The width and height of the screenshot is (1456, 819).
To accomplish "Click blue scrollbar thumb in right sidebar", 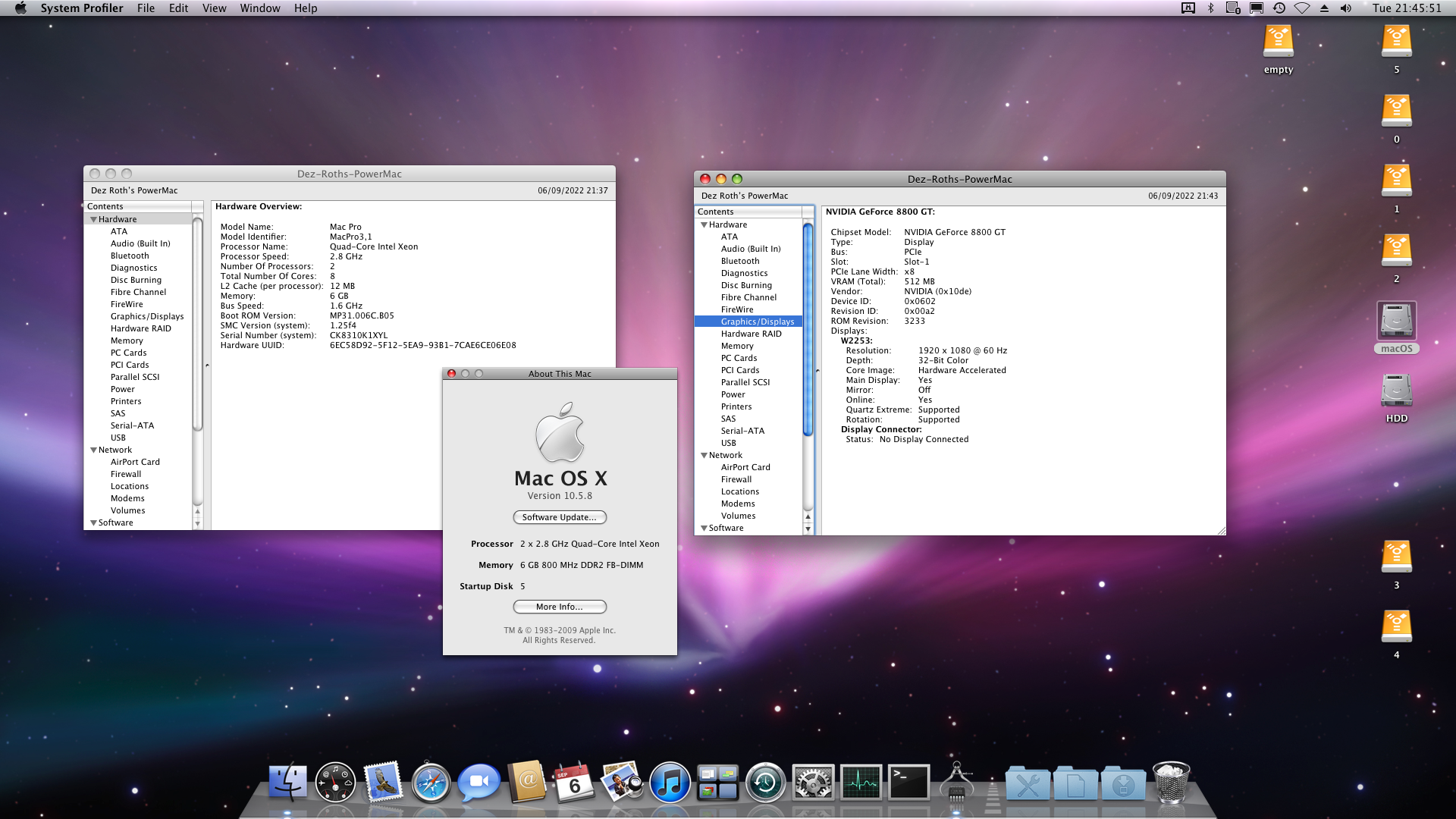I will [808, 330].
